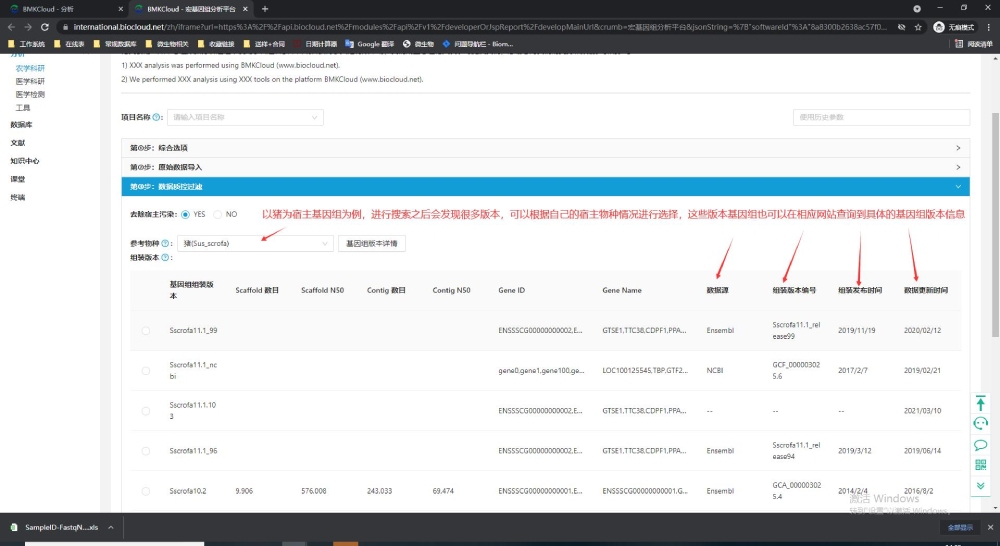Viewport: 1000px width, 546px height.
Task: Show the QR code icon
Action: 981,466
